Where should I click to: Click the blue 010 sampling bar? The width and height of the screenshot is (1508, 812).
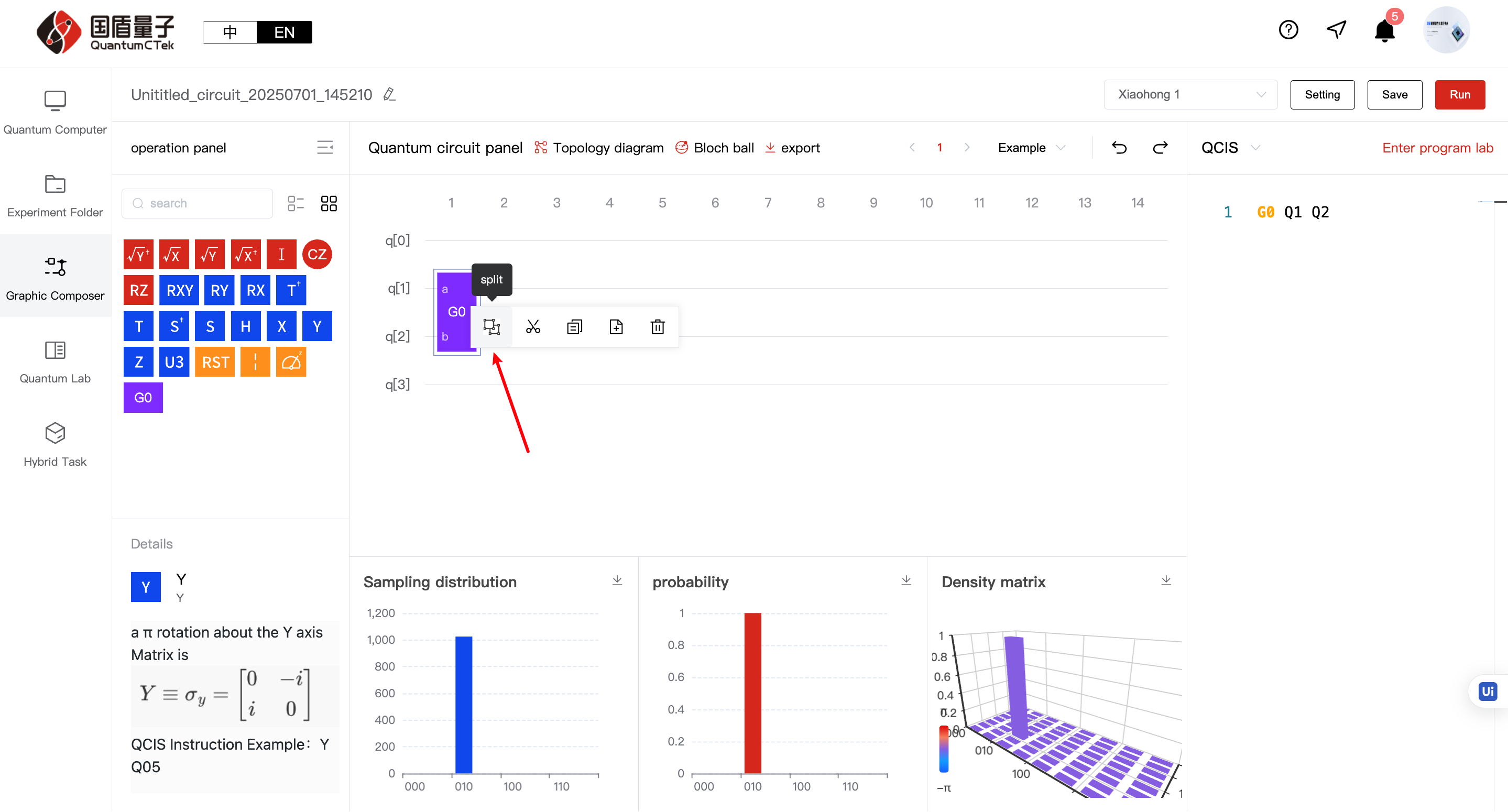(464, 705)
